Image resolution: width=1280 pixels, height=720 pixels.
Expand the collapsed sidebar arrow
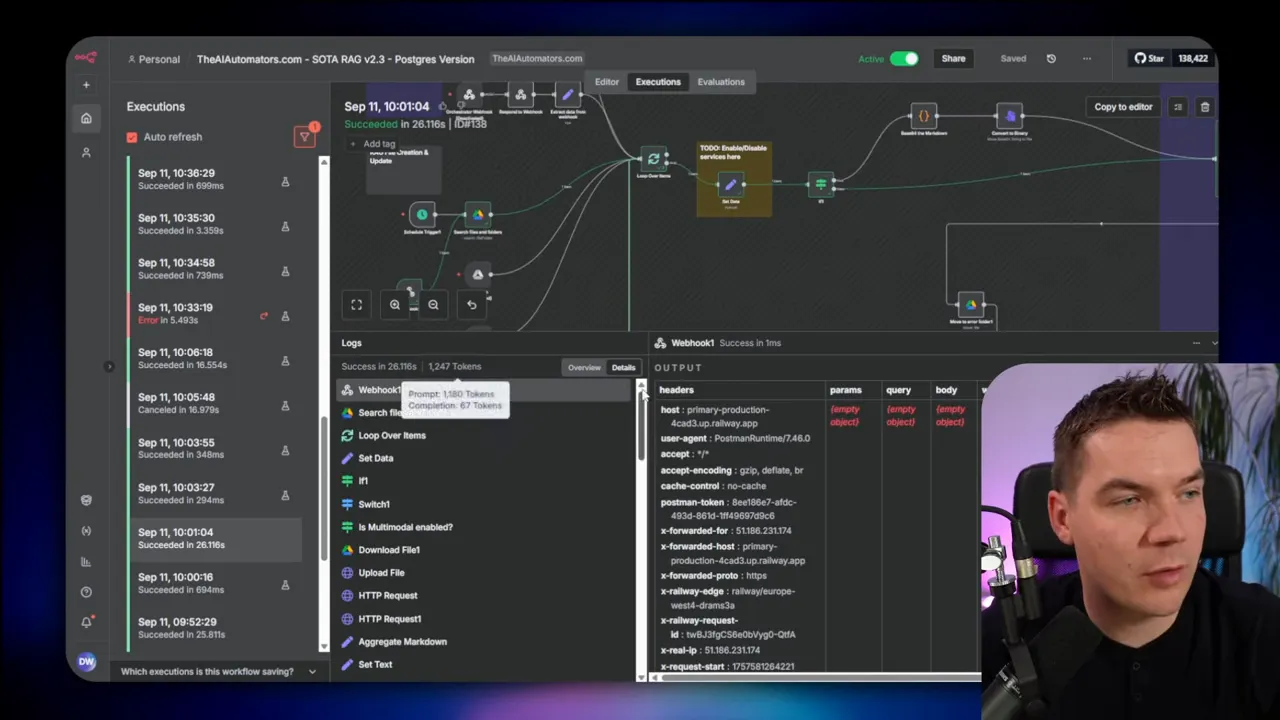pos(109,367)
